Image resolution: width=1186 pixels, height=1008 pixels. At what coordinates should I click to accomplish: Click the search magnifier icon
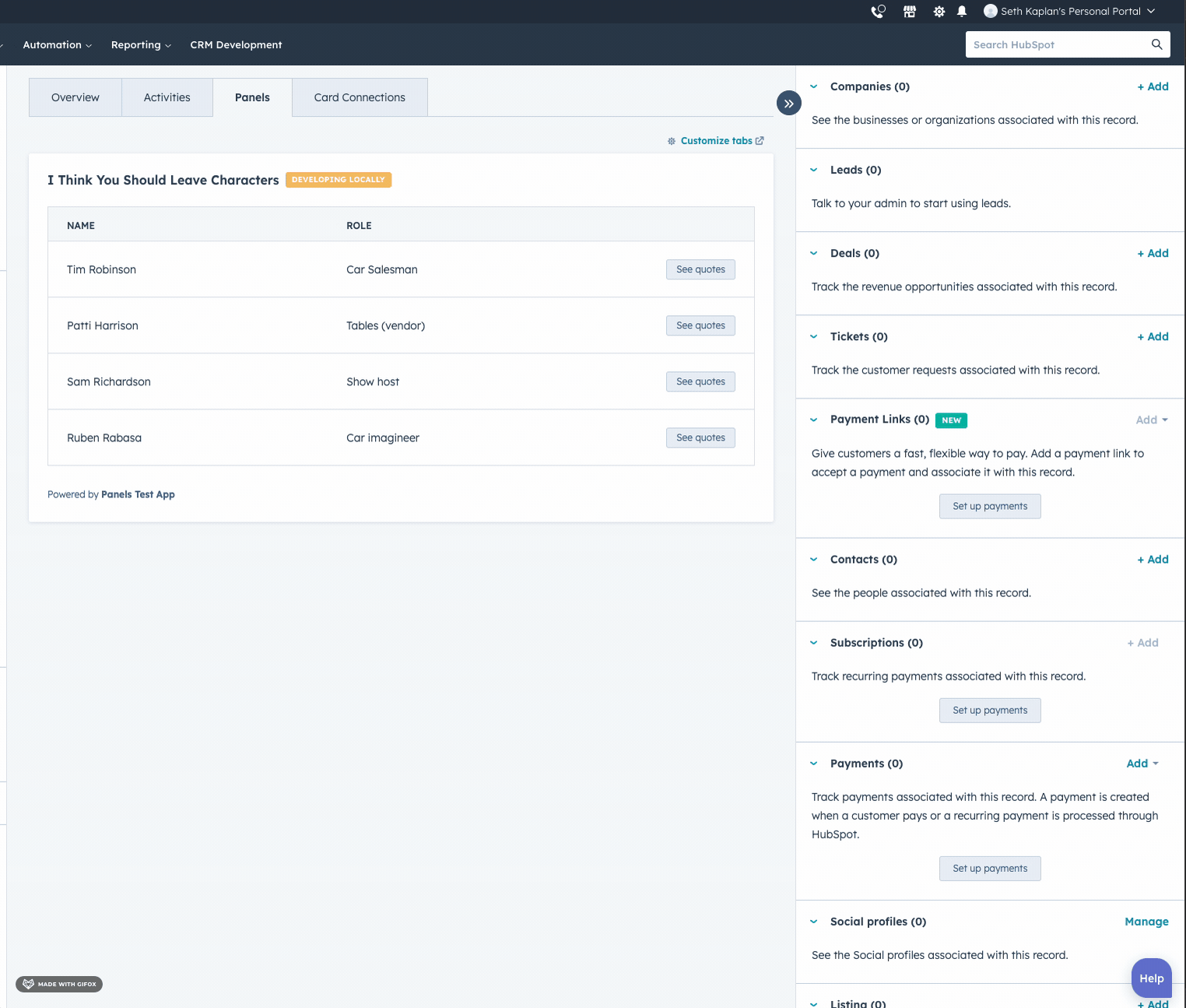click(1156, 44)
